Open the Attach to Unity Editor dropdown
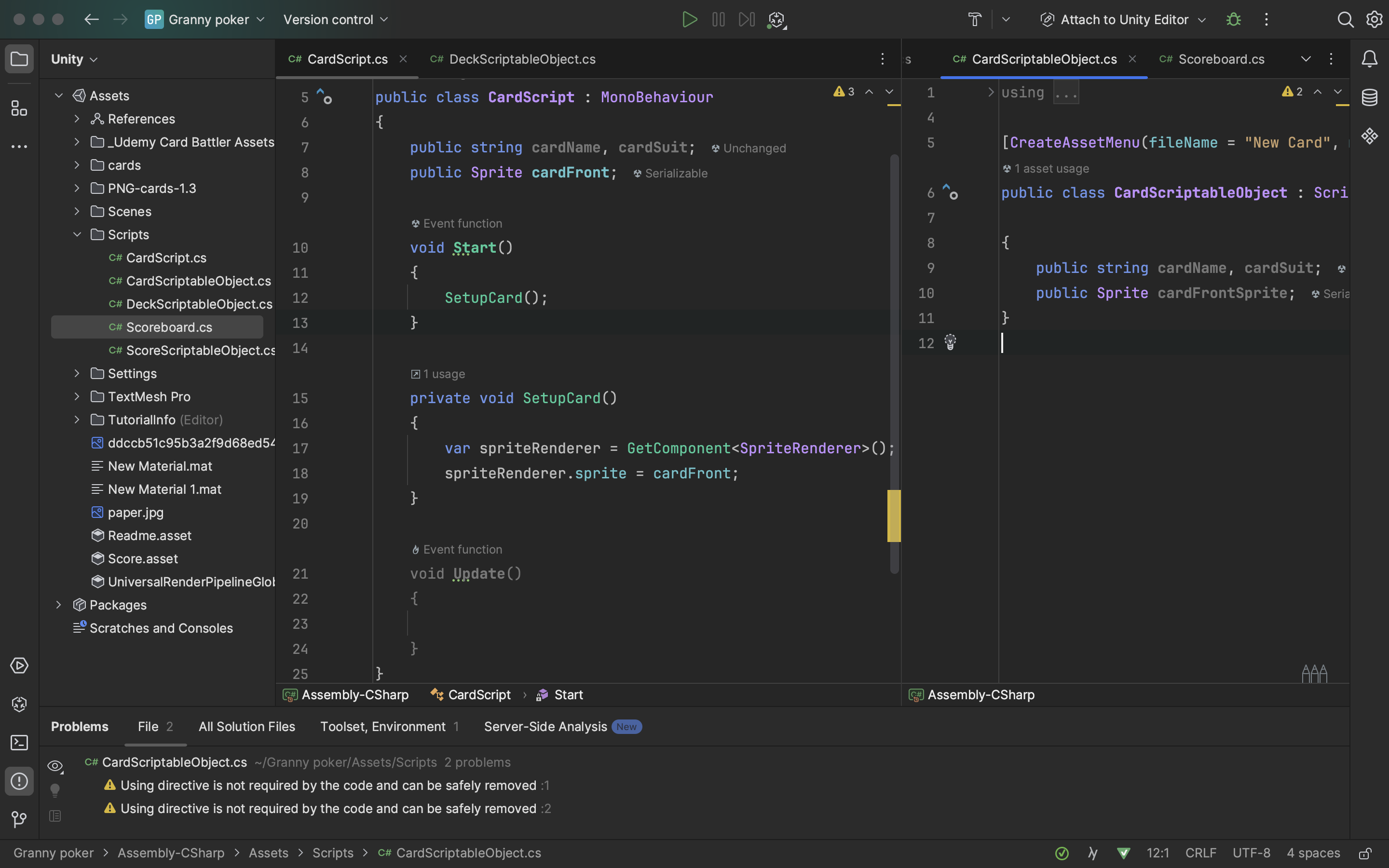1389x868 pixels. point(1124,19)
